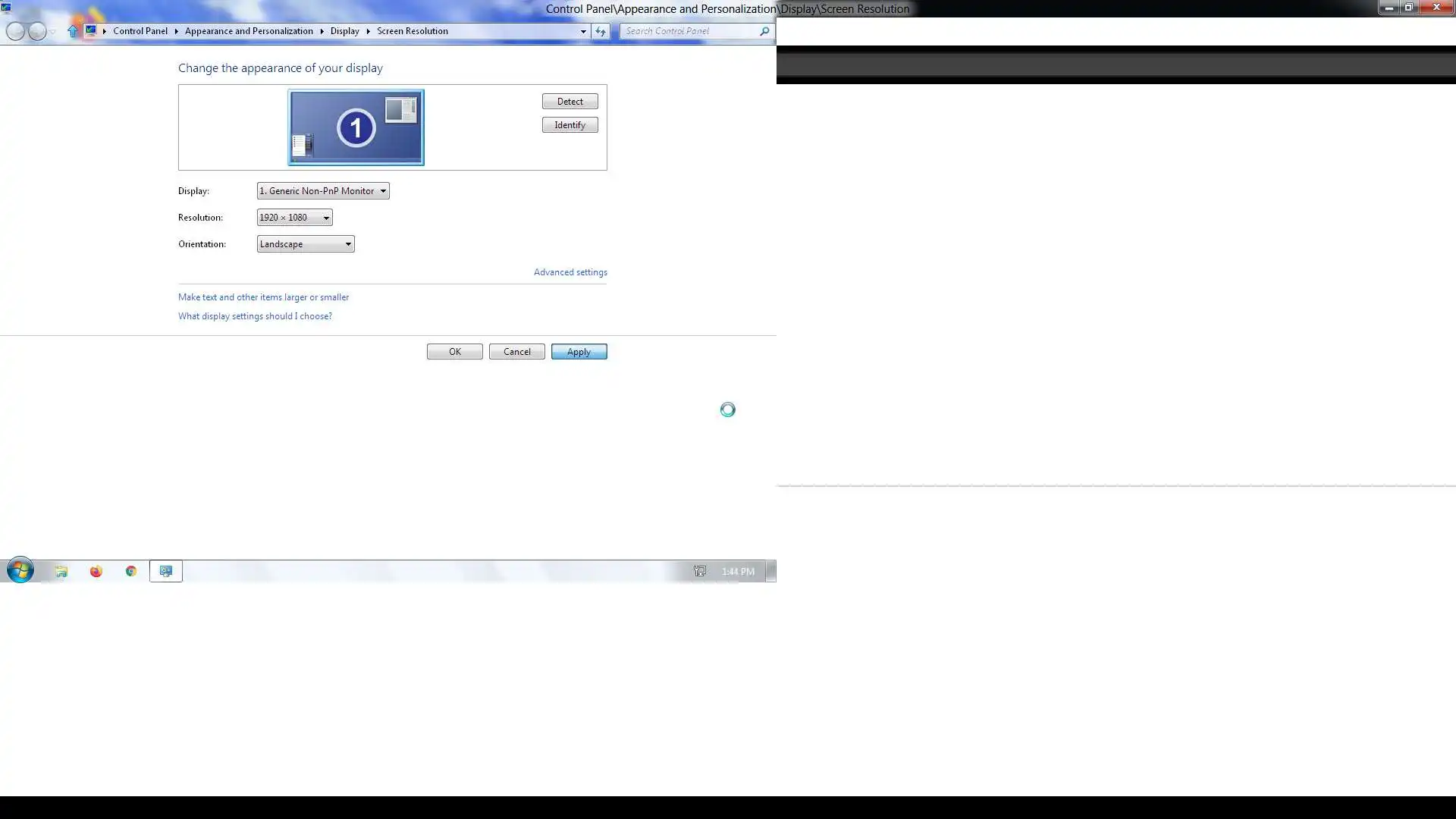Screen dimensions: 1456x819
Task: Open the Resolution dropdown
Action: pos(294,218)
